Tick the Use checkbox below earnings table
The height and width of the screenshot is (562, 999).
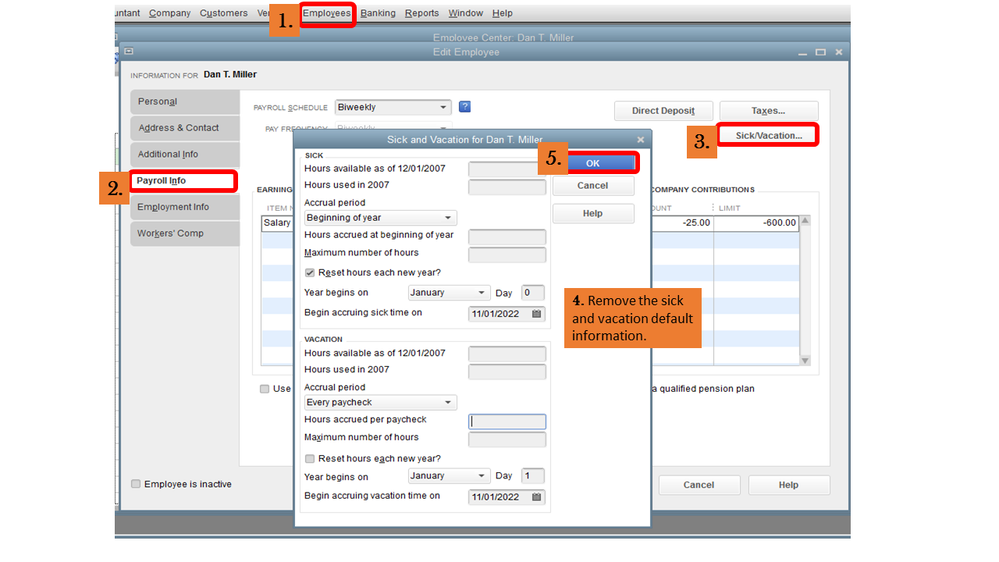pos(264,389)
